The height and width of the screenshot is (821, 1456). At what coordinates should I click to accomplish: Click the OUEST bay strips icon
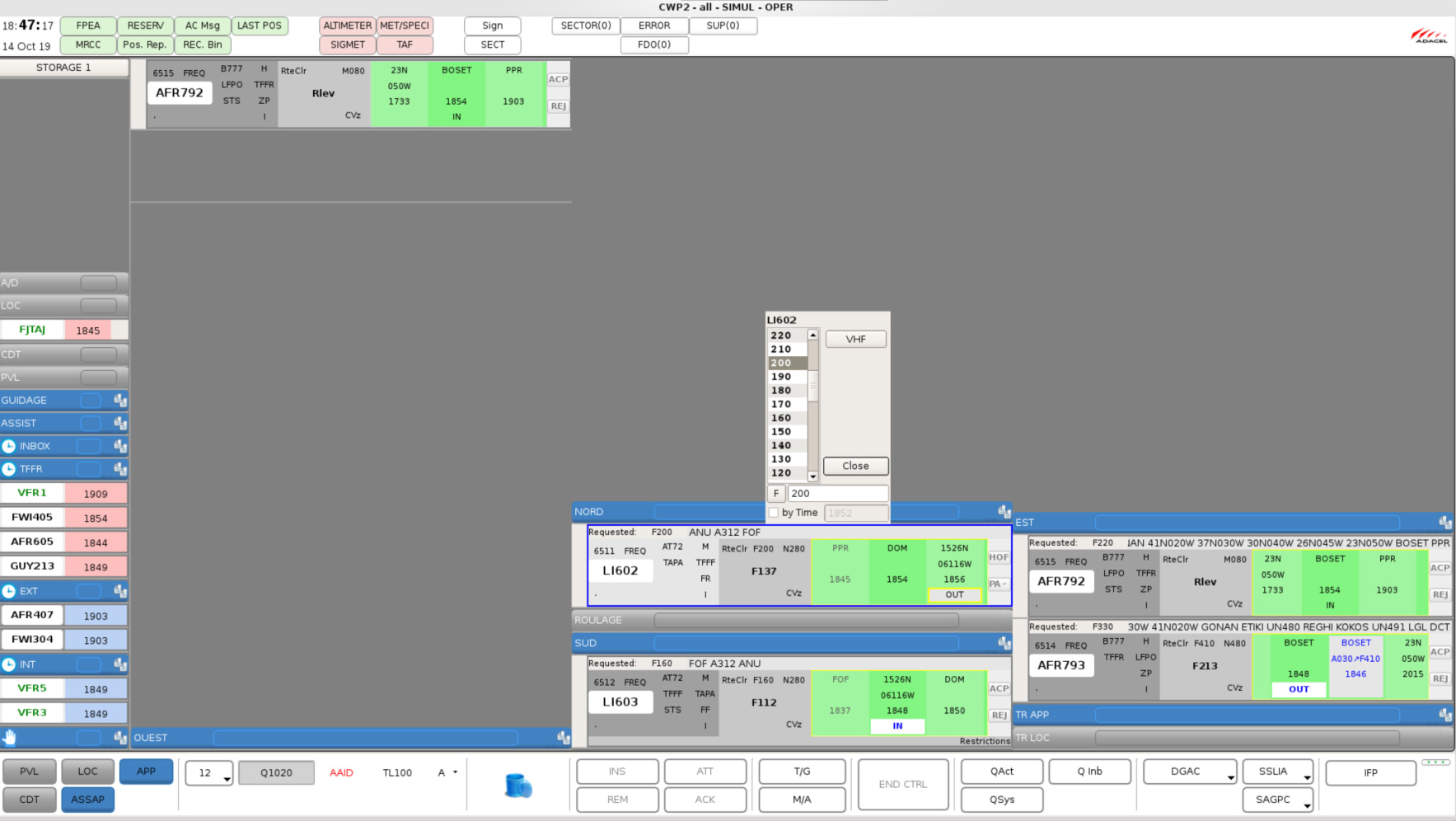(x=564, y=738)
